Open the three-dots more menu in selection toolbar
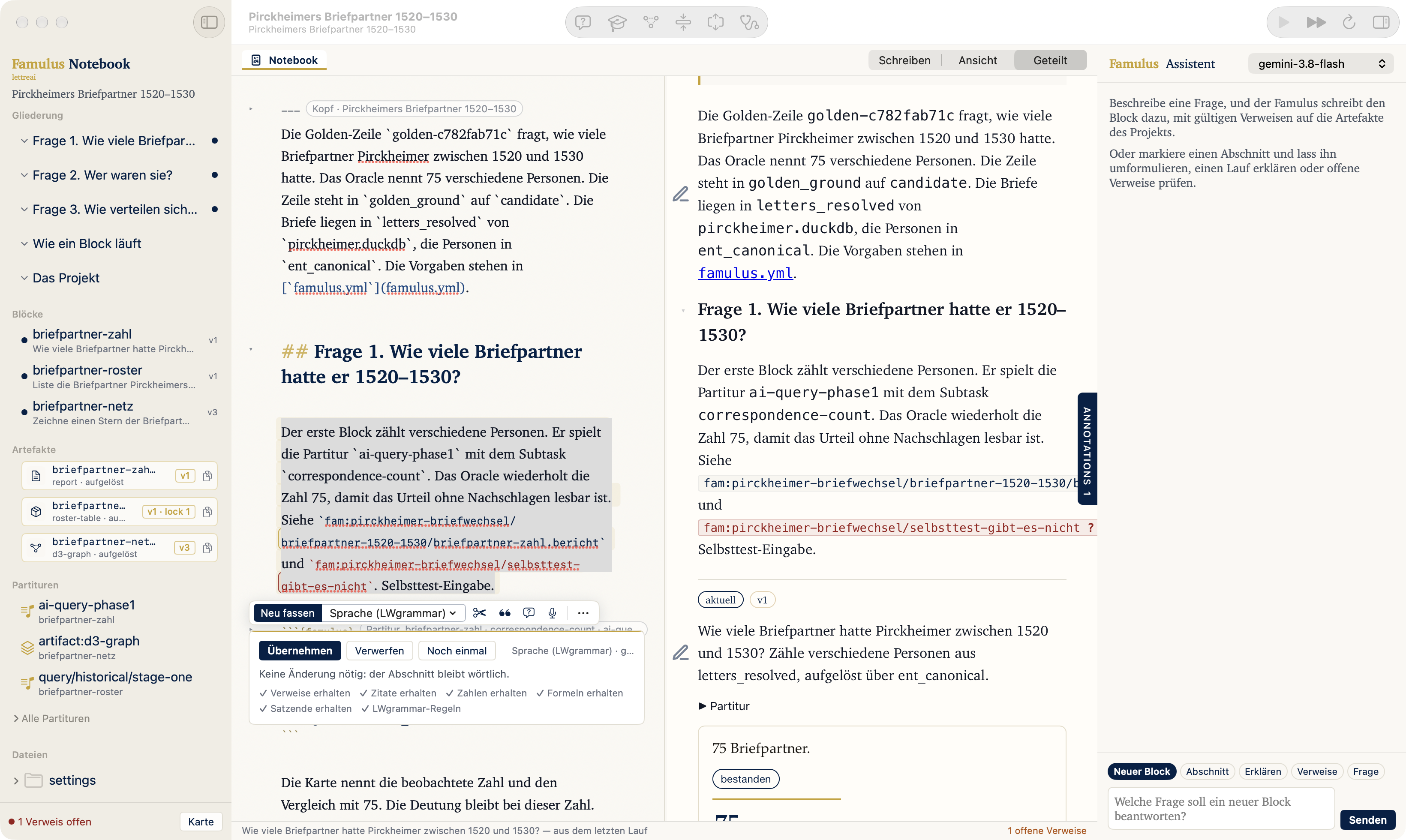Screen dimensions: 1406x840 pos(583,613)
